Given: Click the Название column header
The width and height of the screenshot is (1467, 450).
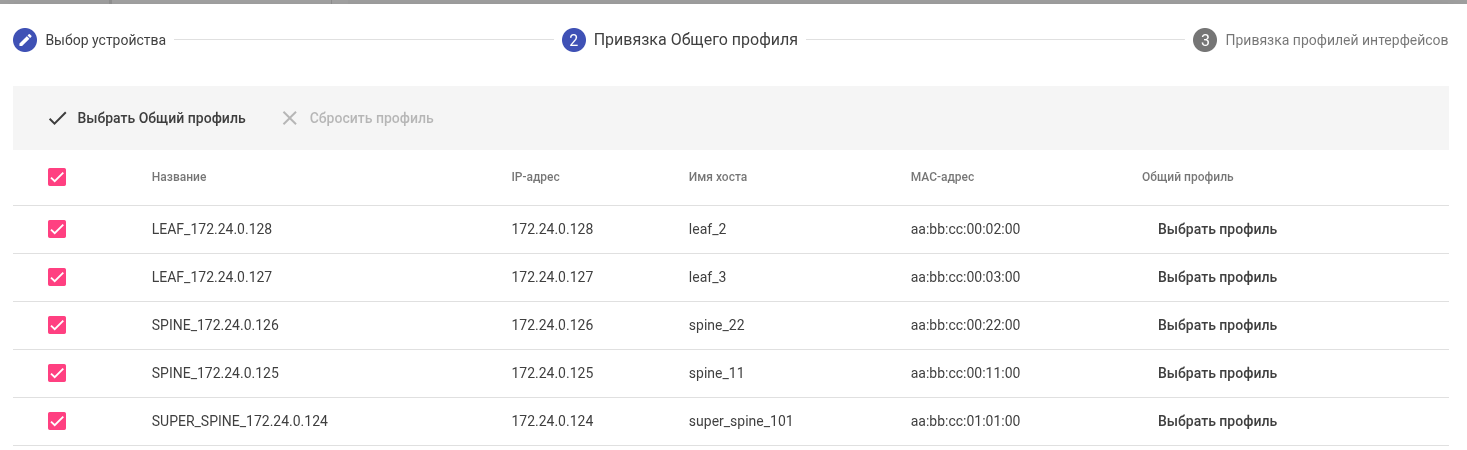Looking at the screenshot, I should coord(179,177).
